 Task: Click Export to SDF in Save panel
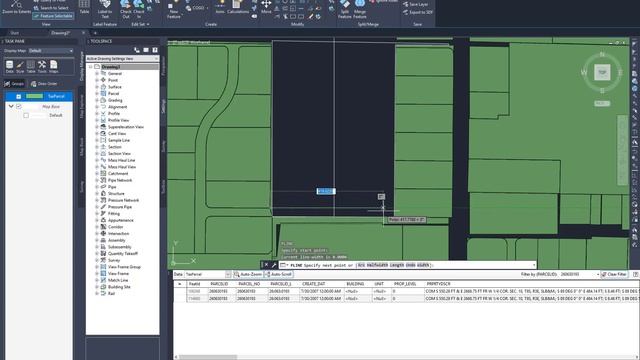[418, 12]
